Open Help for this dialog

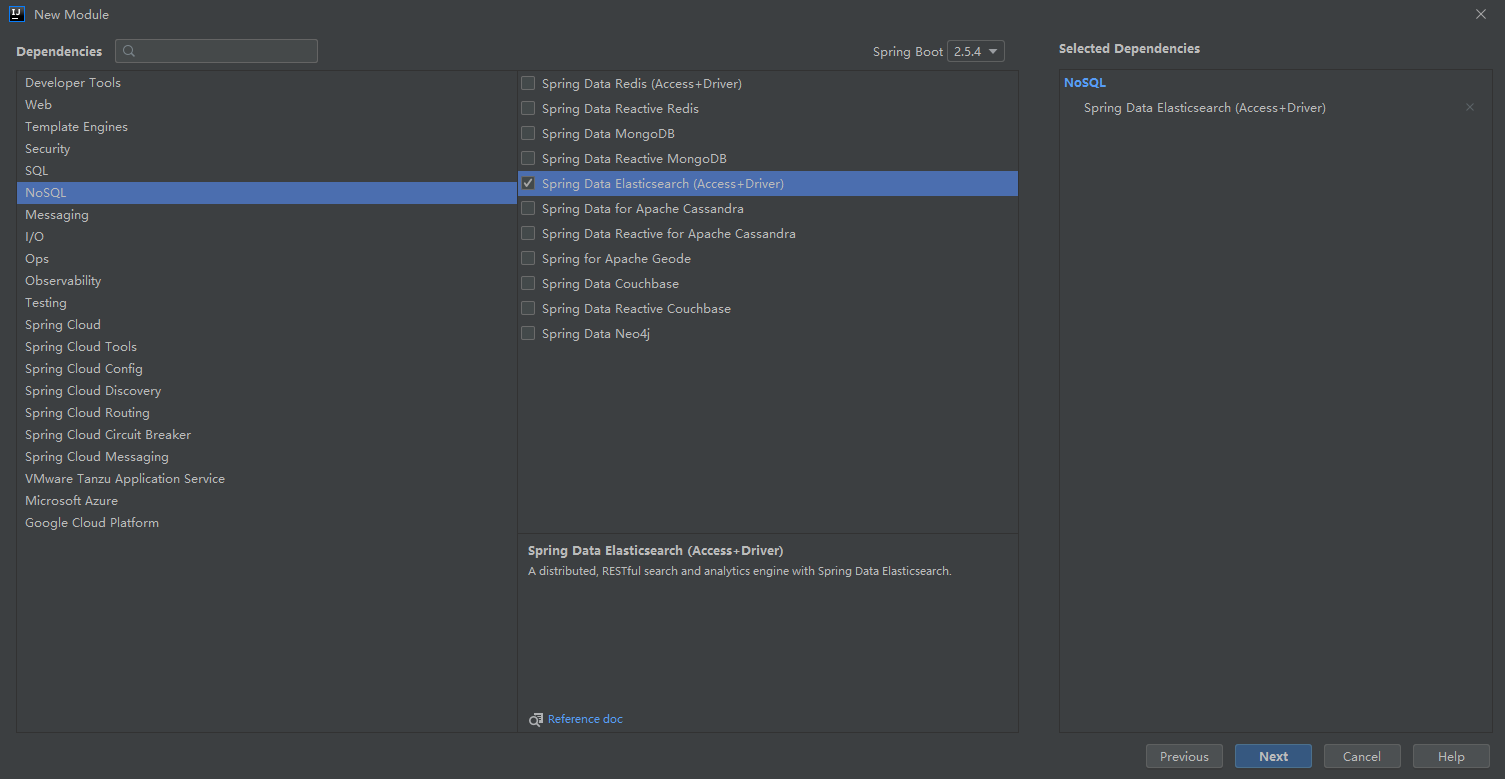click(x=1451, y=756)
